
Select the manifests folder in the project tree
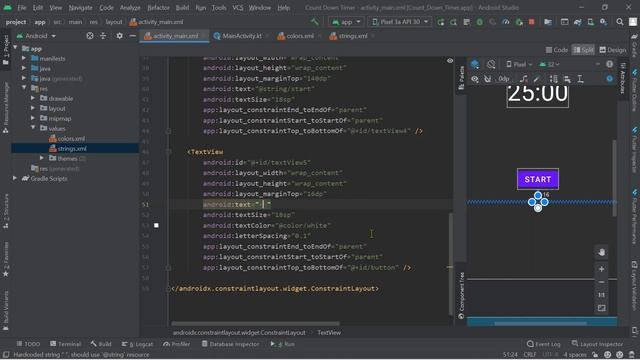pos(52,58)
